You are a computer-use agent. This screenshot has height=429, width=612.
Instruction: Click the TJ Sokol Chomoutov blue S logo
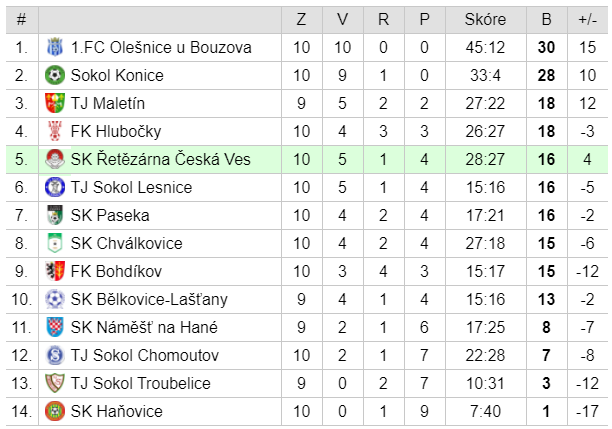(55, 355)
